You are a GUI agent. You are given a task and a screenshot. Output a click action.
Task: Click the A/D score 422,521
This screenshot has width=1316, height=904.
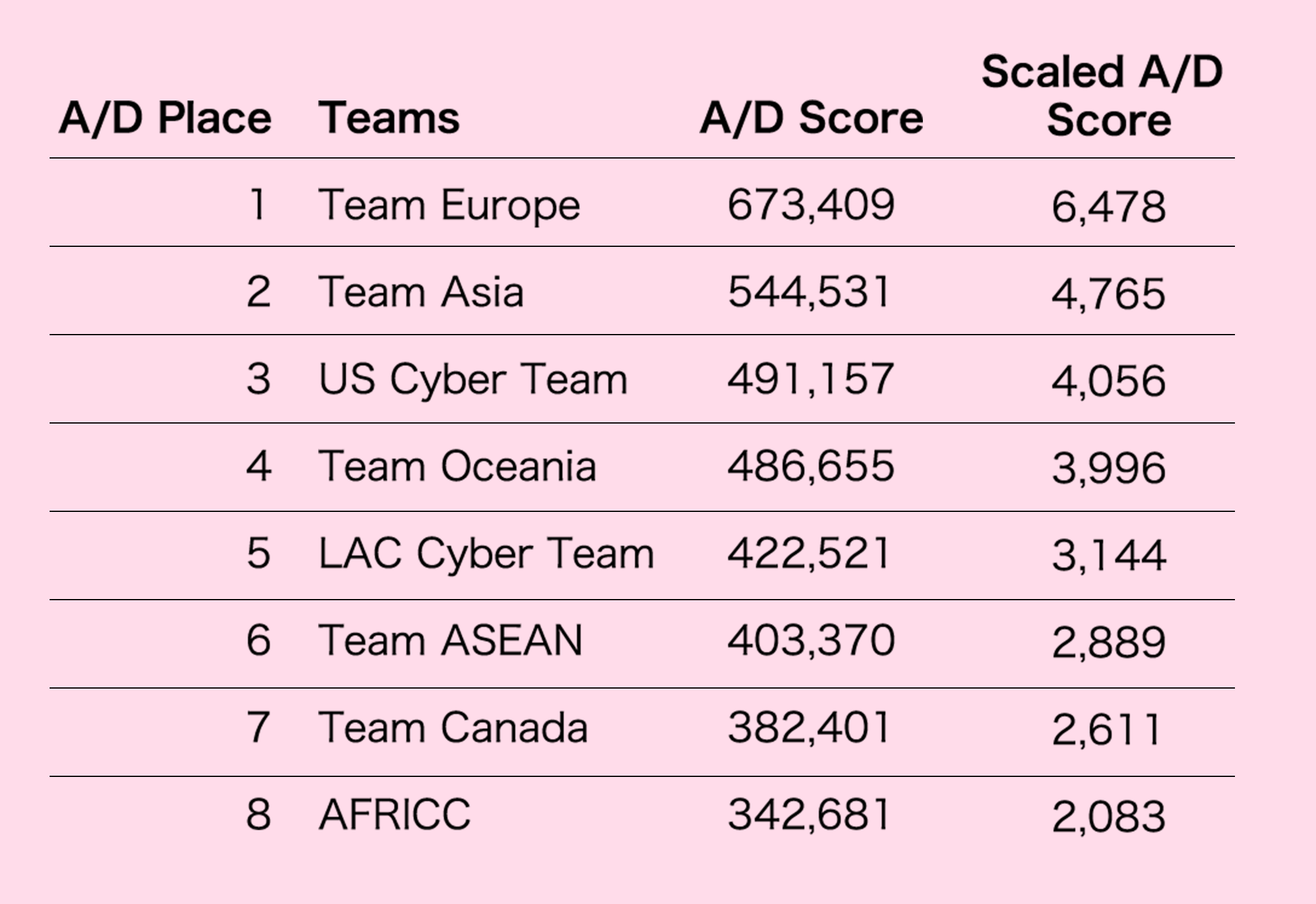[809, 554]
